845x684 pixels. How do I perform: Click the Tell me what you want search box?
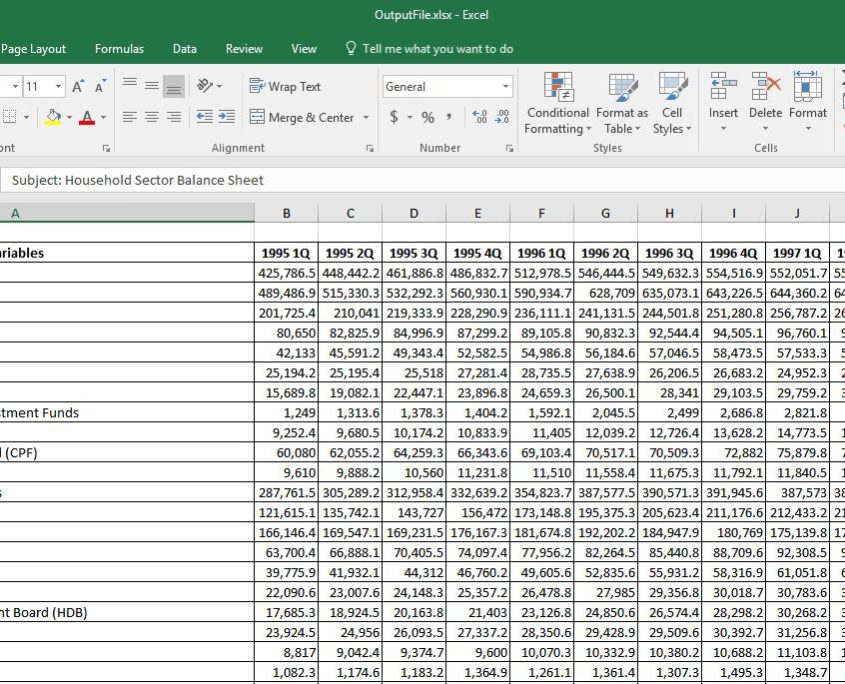(x=437, y=49)
